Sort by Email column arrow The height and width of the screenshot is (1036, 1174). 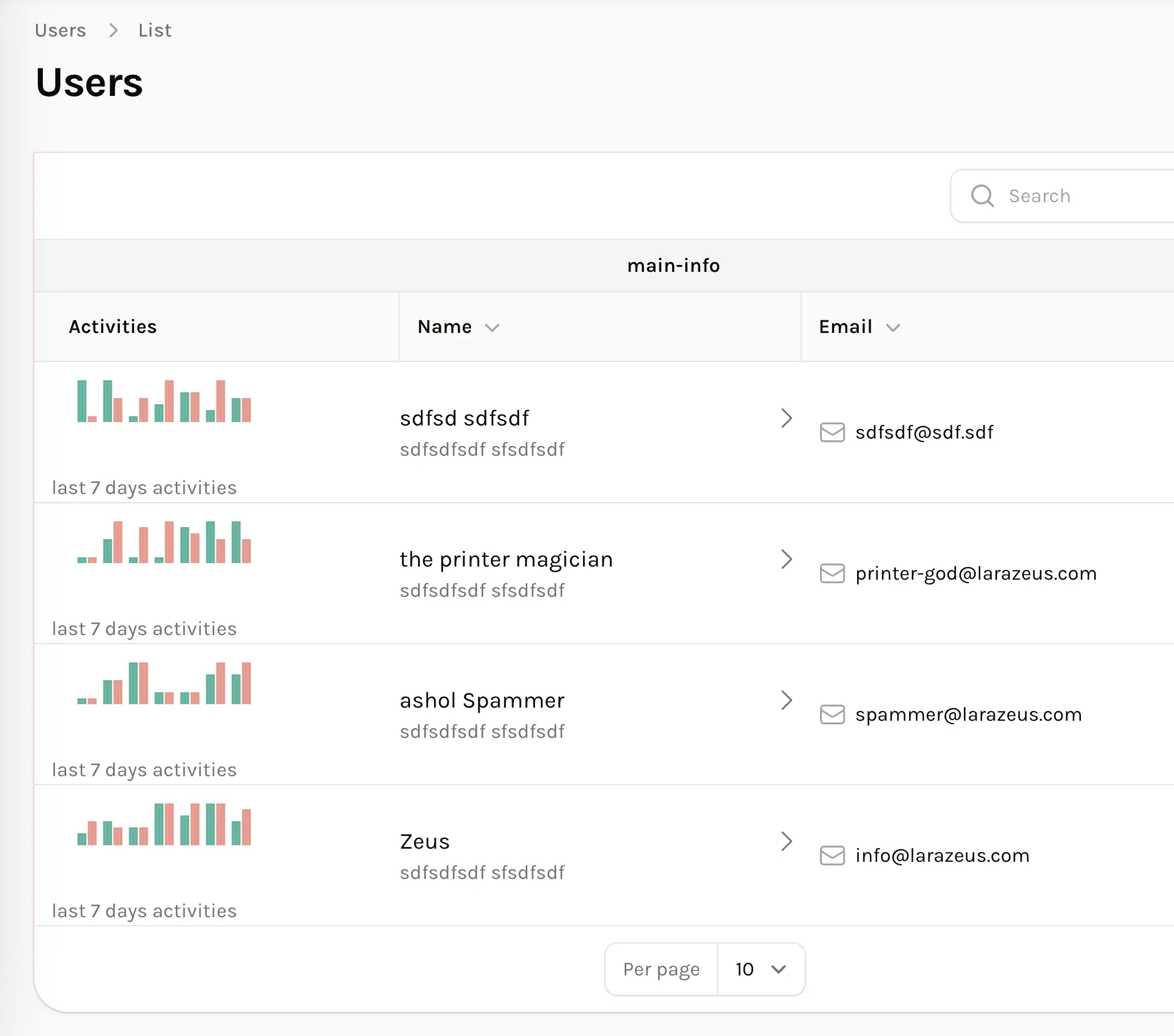892,327
